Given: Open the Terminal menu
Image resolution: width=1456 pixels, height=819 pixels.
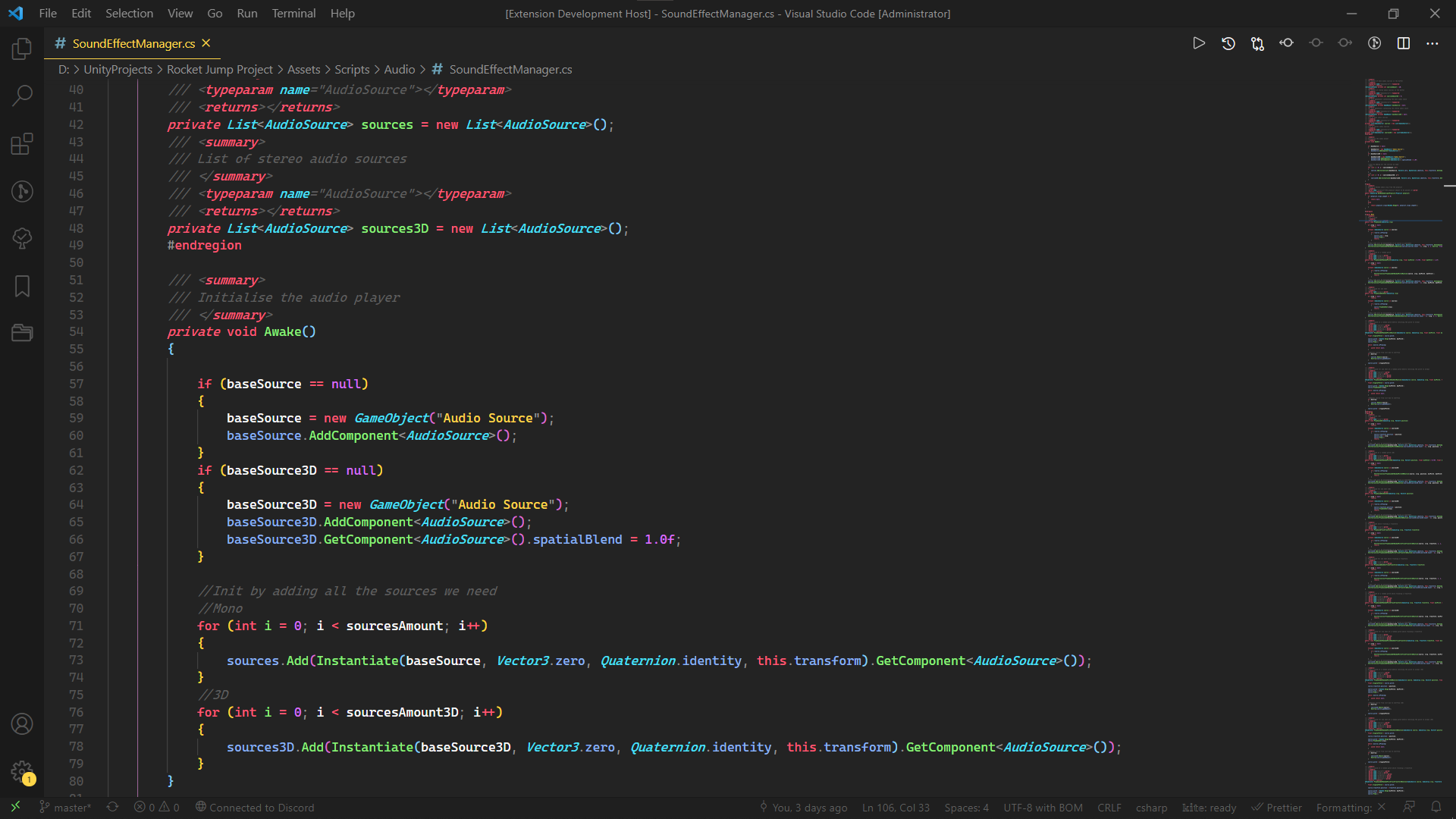Looking at the screenshot, I should click(x=293, y=13).
